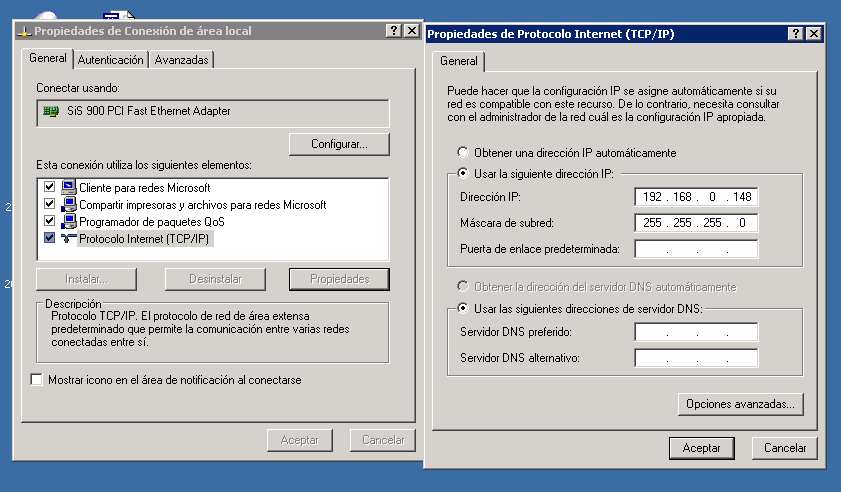This screenshot has width=841, height=492.
Task: Click the Servidor DNS preferido field
Action: click(x=696, y=332)
